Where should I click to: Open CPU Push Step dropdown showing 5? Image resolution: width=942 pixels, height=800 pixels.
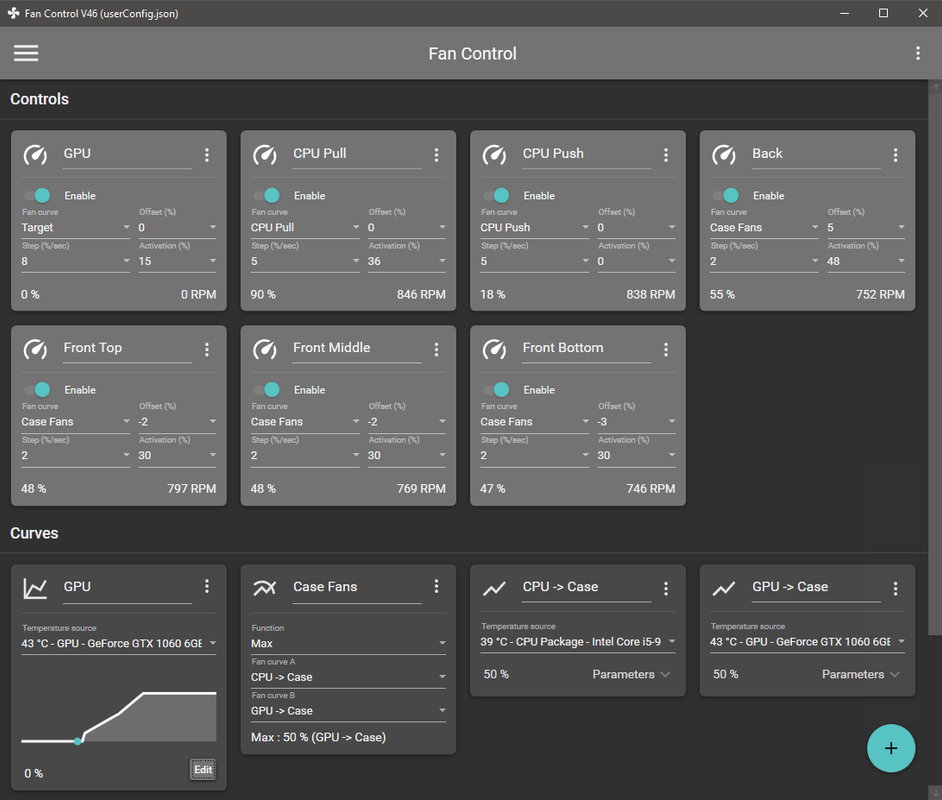click(535, 261)
